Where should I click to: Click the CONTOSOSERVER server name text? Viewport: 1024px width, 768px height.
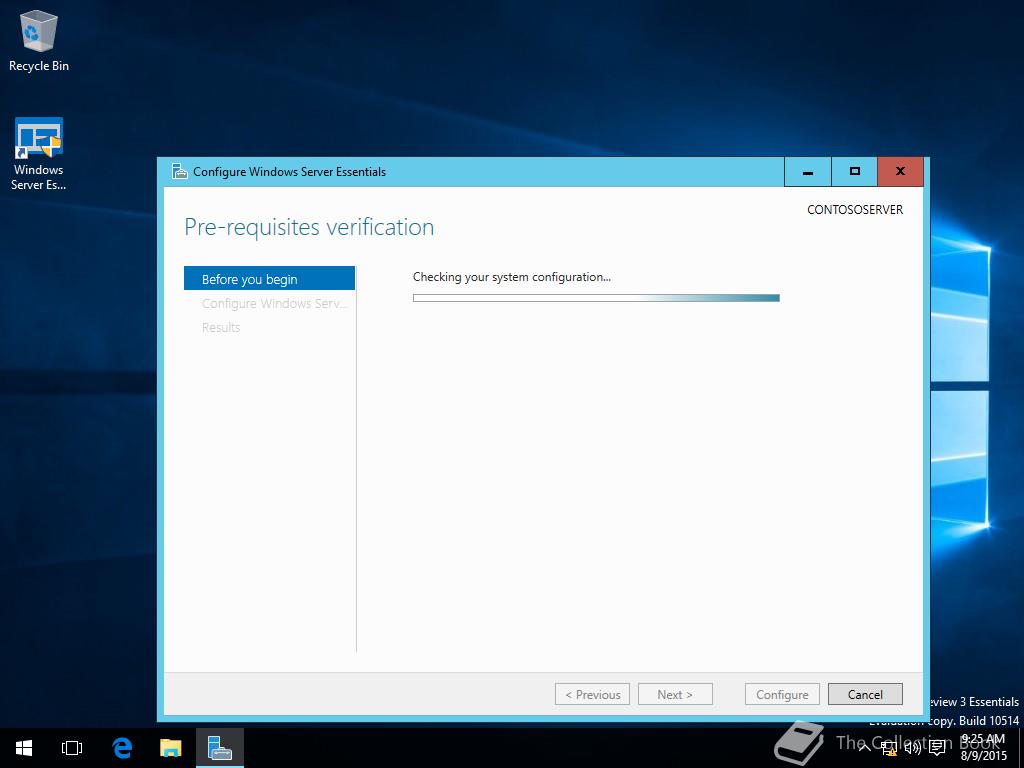click(855, 210)
